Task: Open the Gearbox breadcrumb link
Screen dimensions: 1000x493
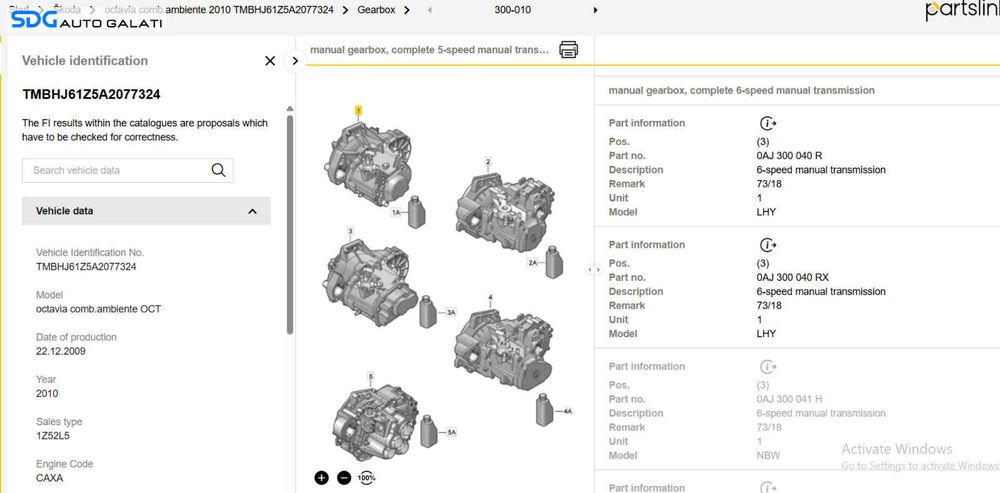Action: click(376, 10)
